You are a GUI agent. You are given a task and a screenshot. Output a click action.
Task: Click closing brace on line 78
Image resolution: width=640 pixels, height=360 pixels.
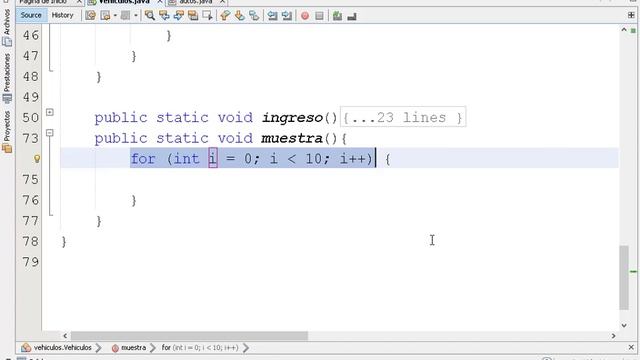tap(64, 242)
